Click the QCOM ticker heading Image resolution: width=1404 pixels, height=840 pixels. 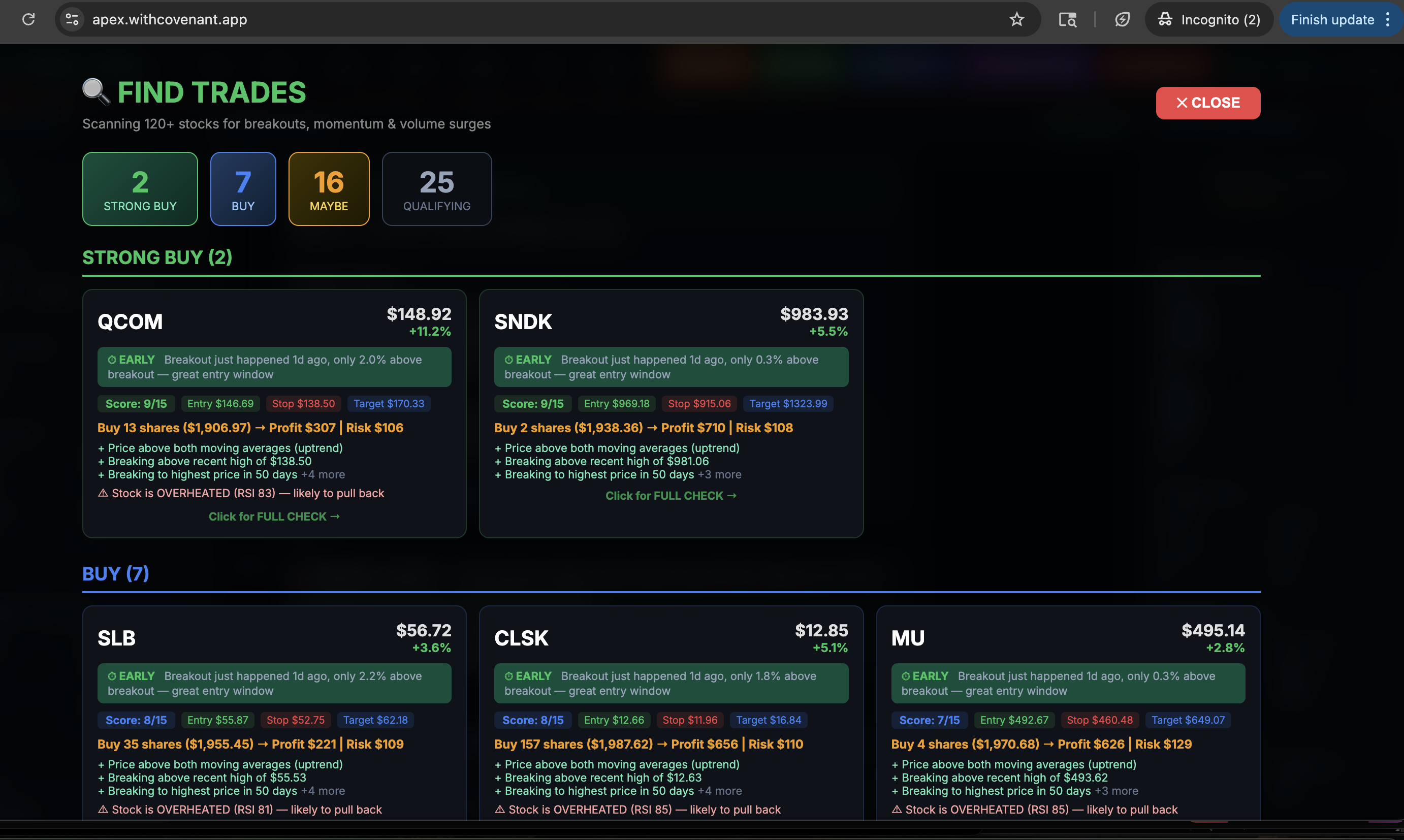130,321
